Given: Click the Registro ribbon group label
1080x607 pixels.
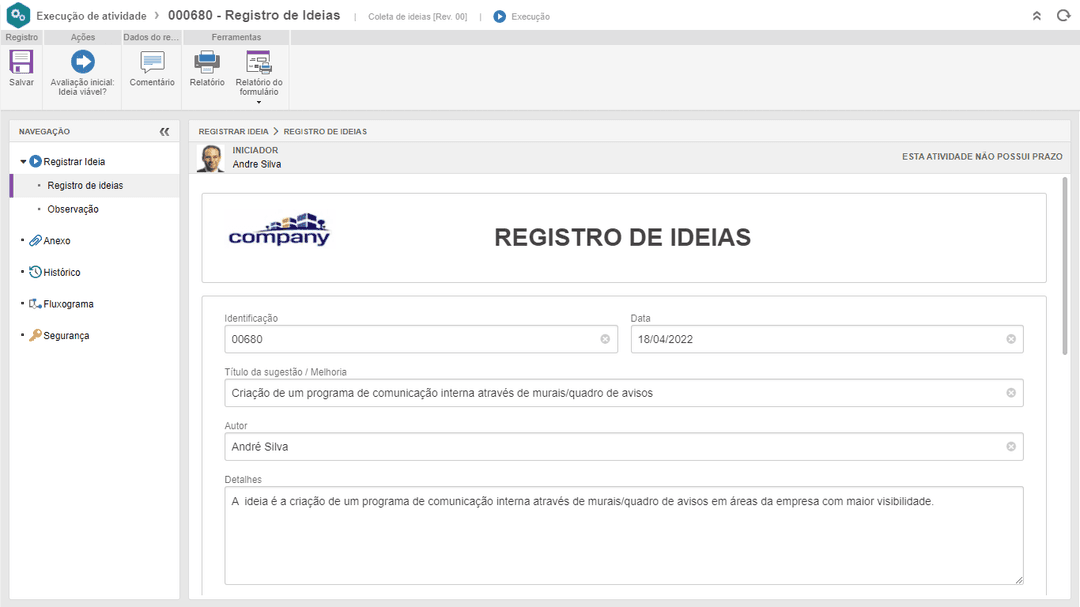Looking at the screenshot, I should pyautogui.click(x=22, y=37).
